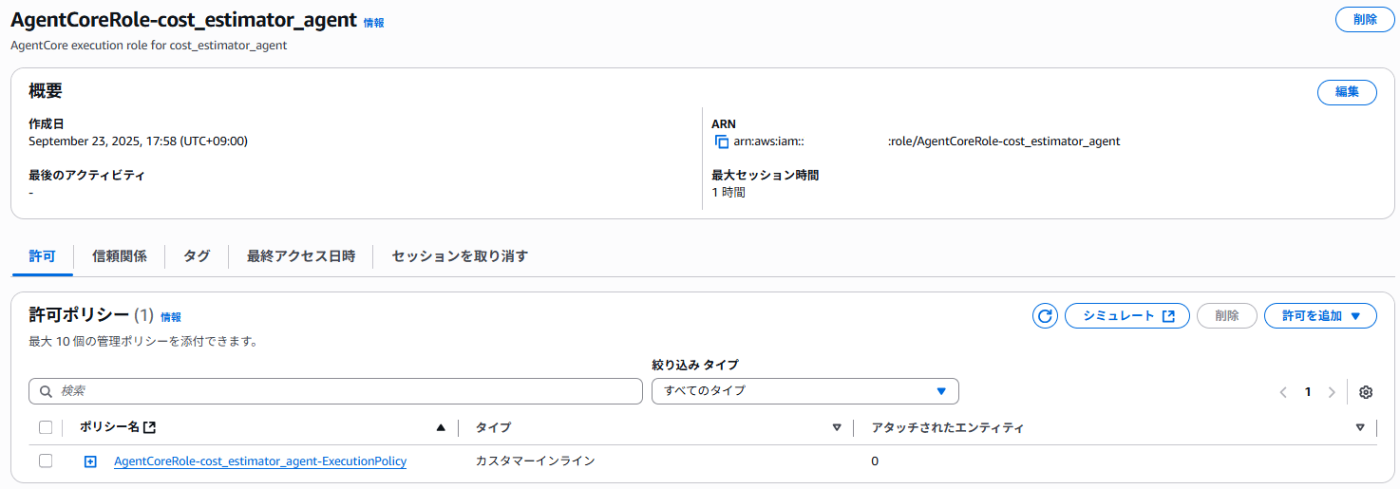
Task: Check the box for the AgentCoreRole-cost_estimator_agent-ExecutionPolicy row
Action: 45,461
